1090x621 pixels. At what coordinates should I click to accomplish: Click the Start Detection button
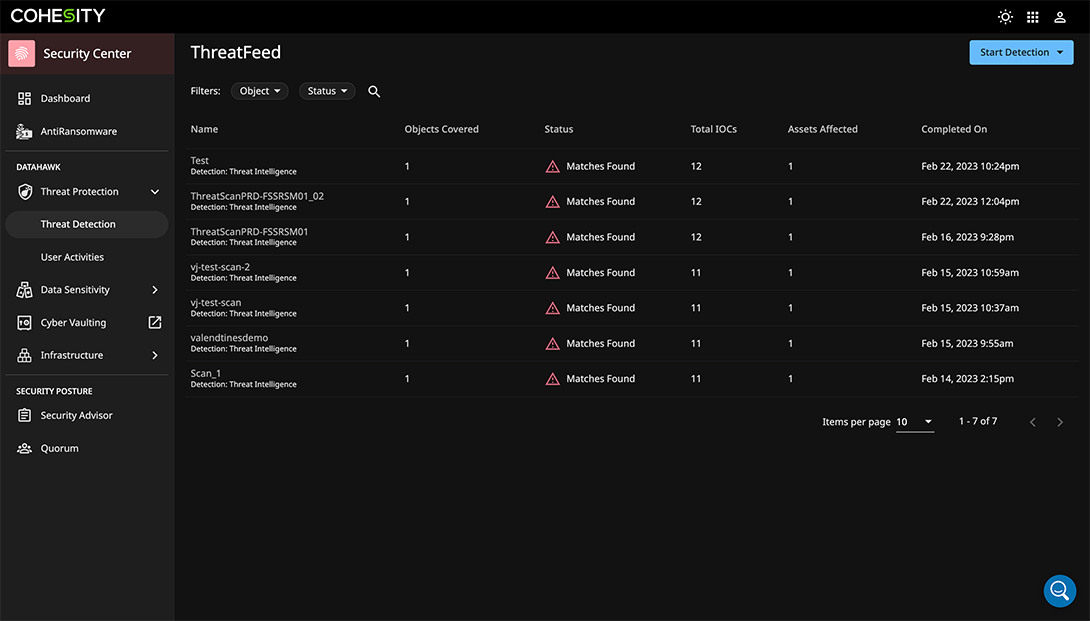point(1021,51)
